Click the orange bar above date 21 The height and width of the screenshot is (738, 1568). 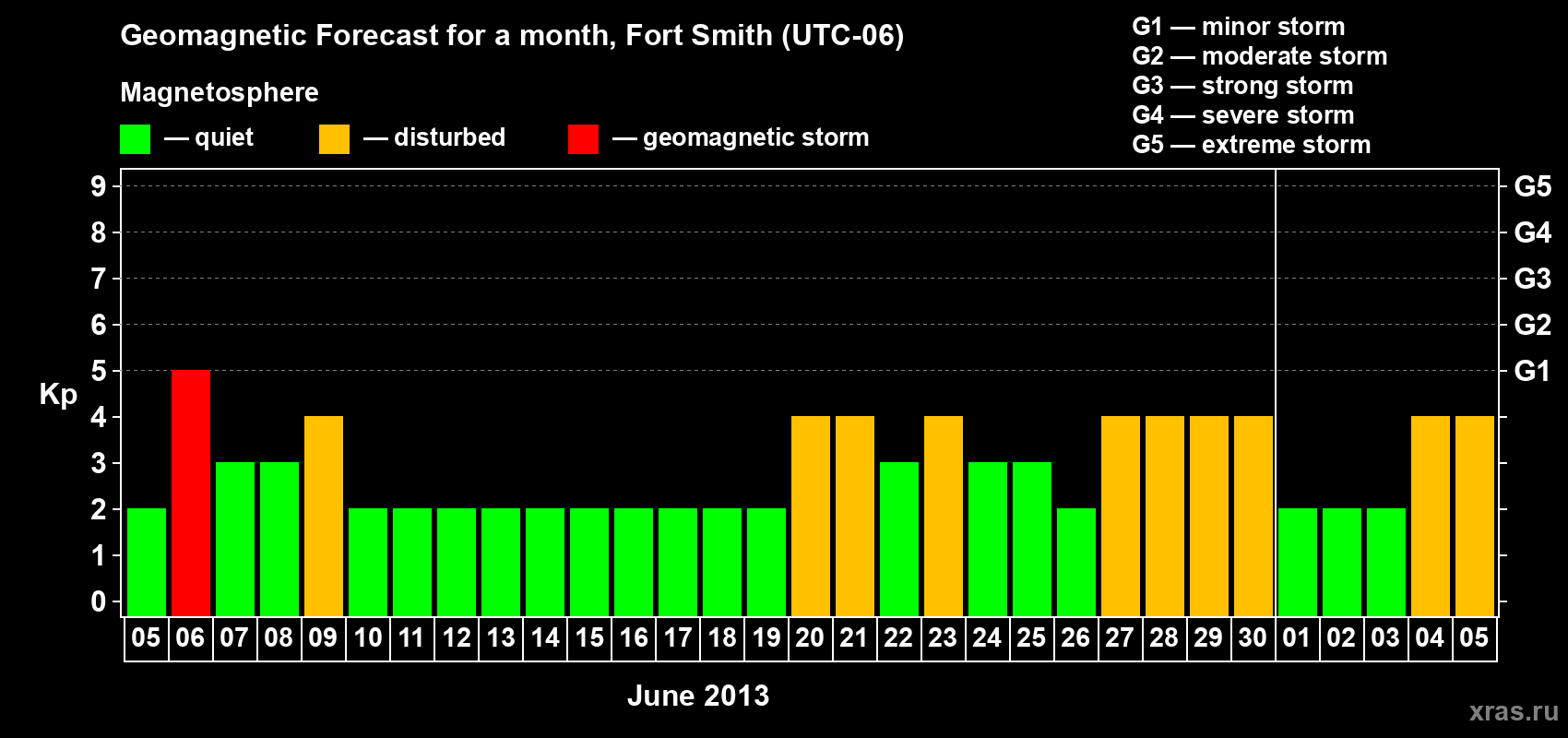855,516
